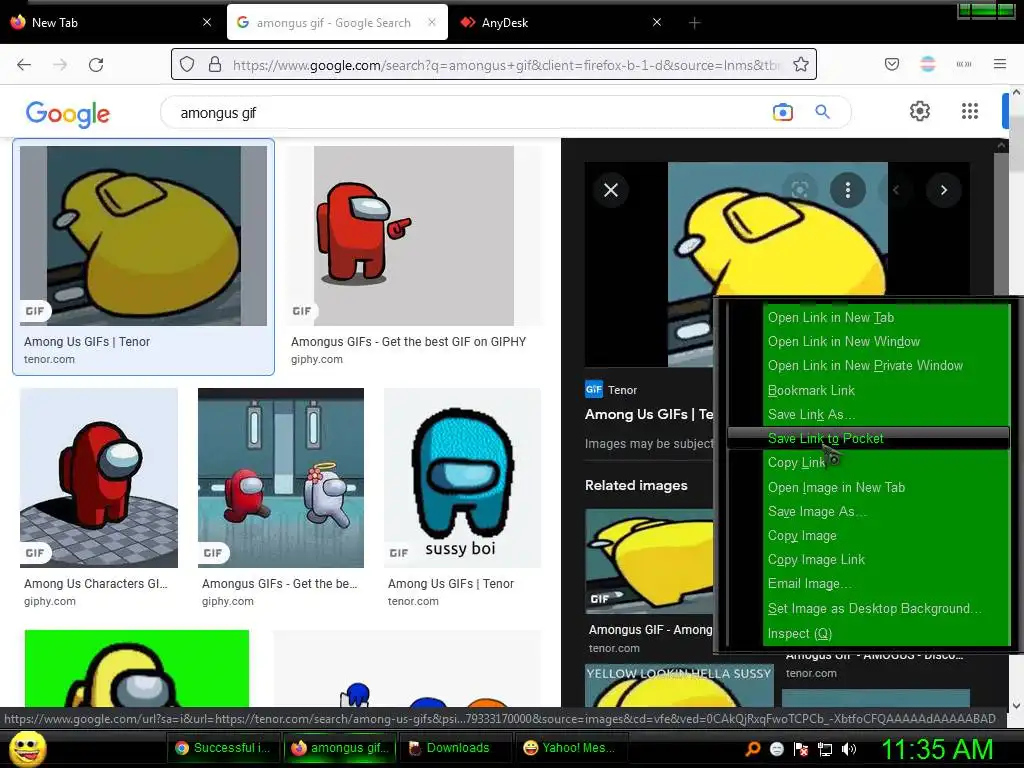Open related image Amongus GIF - Among
This screenshot has width=1024, height=768.
[649, 561]
